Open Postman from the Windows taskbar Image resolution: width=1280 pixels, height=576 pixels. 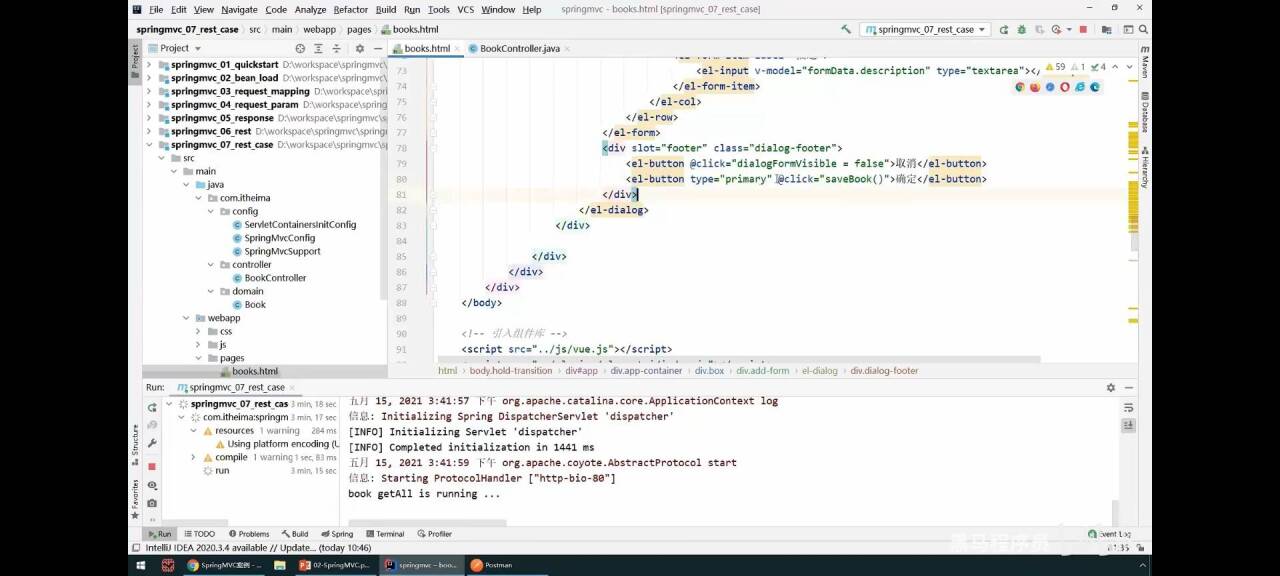click(x=492, y=565)
